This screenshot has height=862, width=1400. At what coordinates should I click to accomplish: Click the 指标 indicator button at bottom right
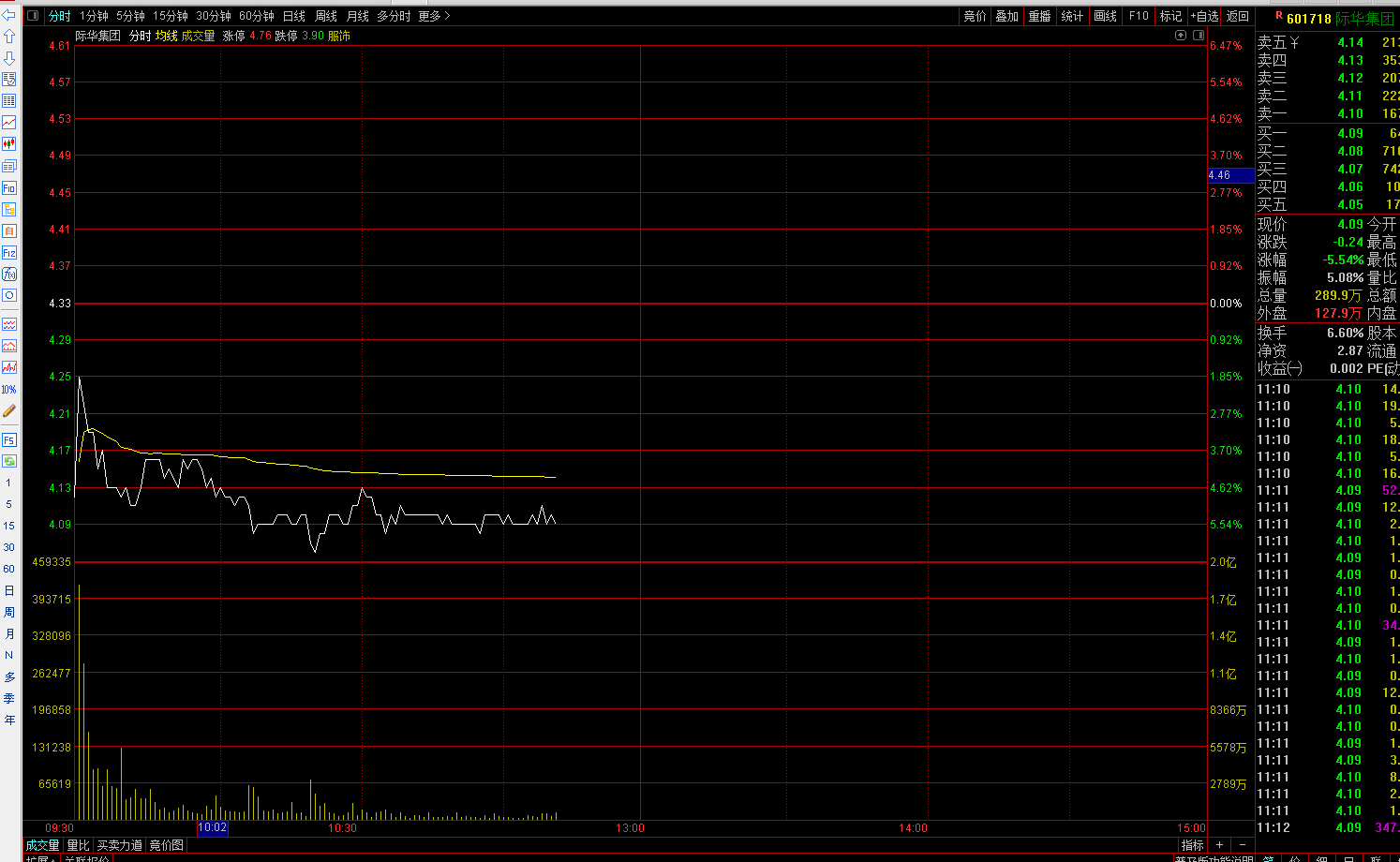click(x=1193, y=845)
